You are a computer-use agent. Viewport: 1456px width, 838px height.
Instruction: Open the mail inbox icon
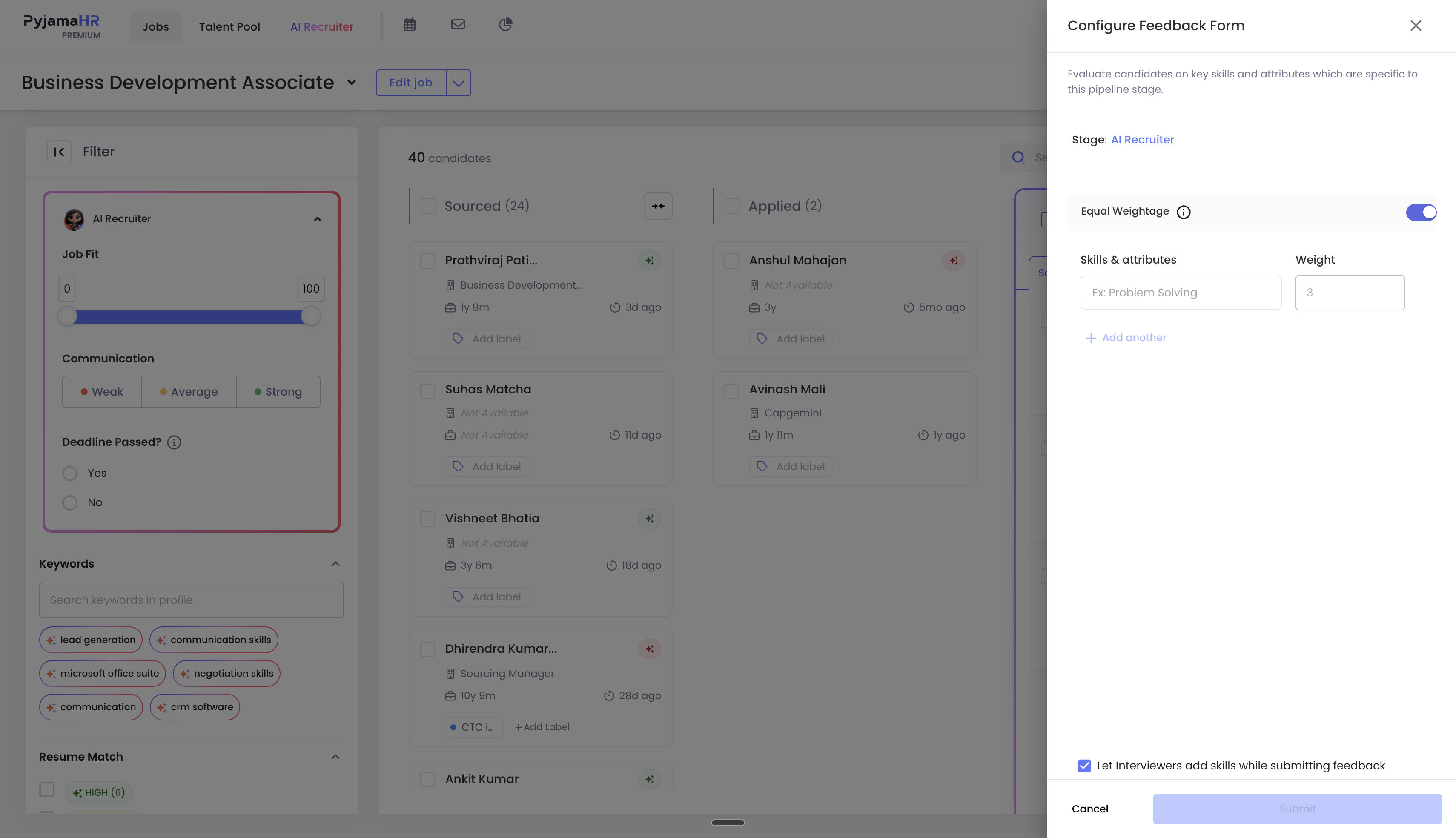click(x=457, y=25)
